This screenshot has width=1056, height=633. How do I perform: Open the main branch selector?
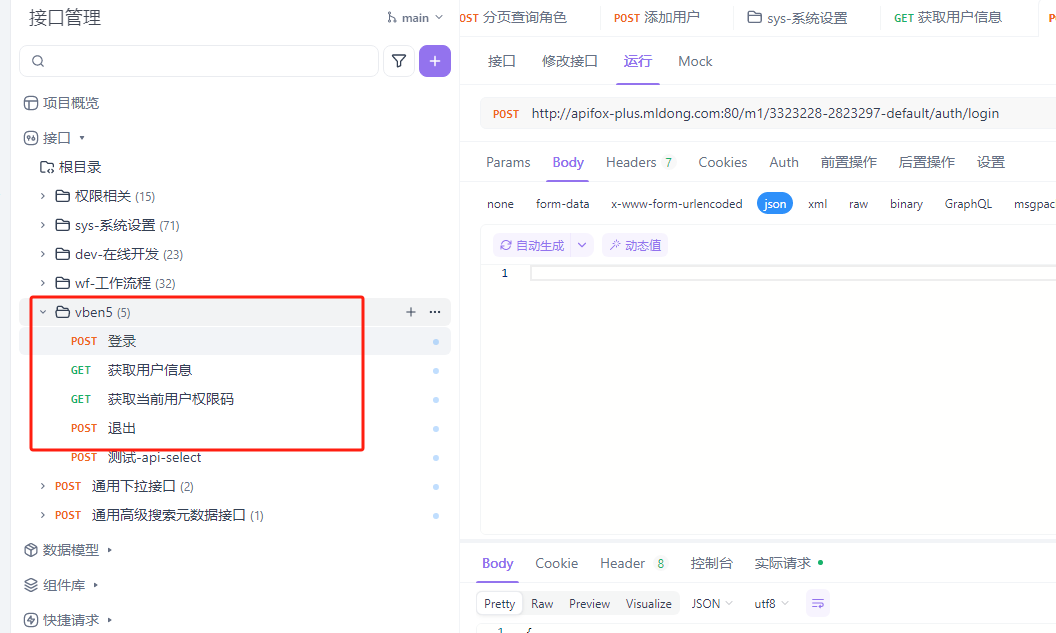pyautogui.click(x=415, y=18)
